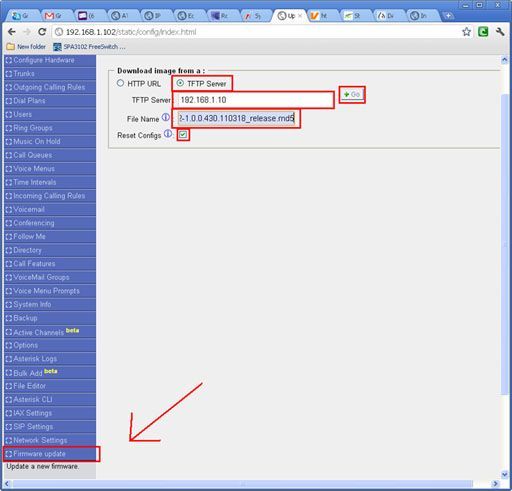This screenshot has height=491, width=512.
Task: Open Active Channels beta page
Action: tap(50, 332)
